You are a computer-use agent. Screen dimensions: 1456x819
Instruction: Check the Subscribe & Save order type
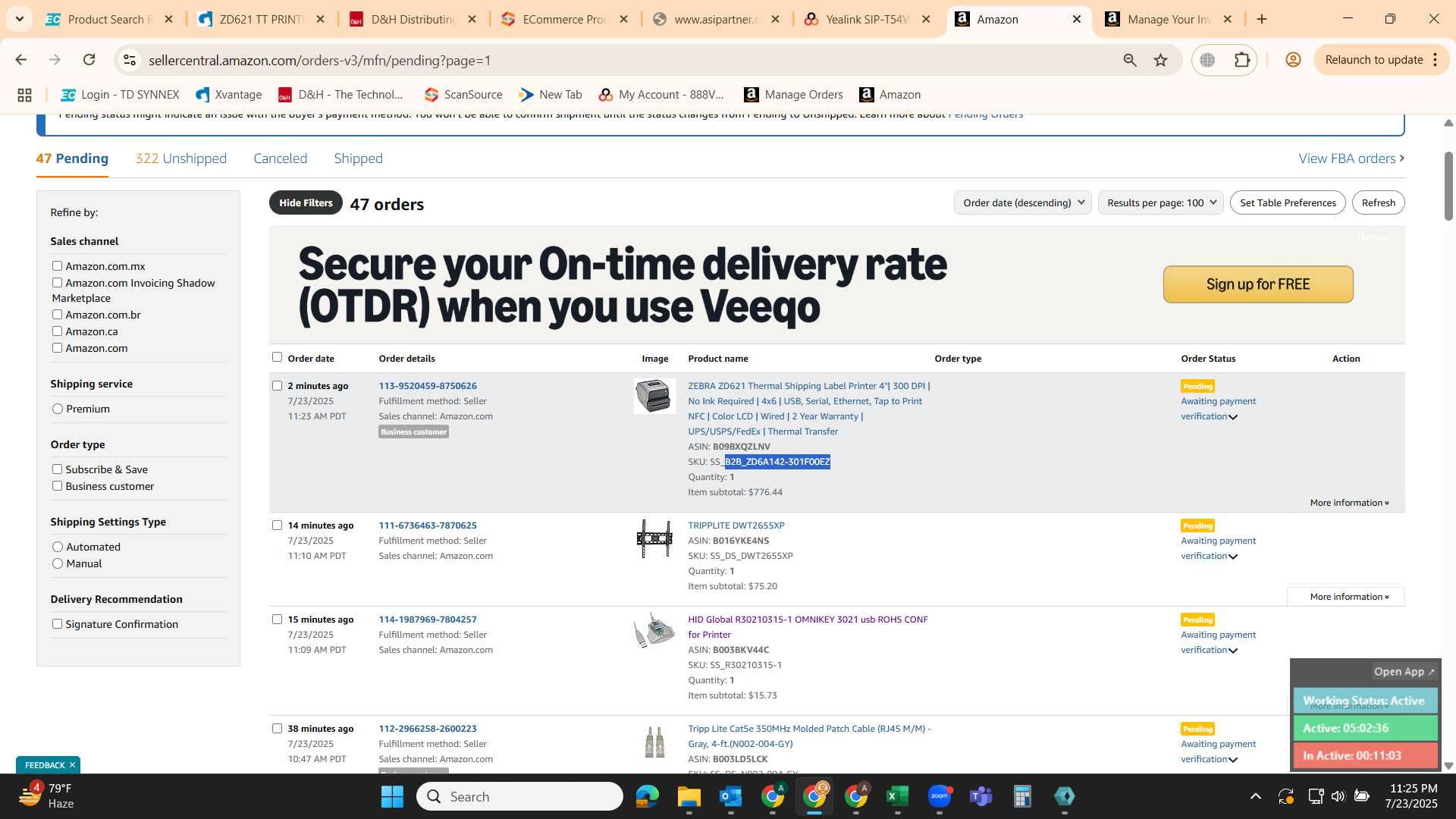[57, 469]
